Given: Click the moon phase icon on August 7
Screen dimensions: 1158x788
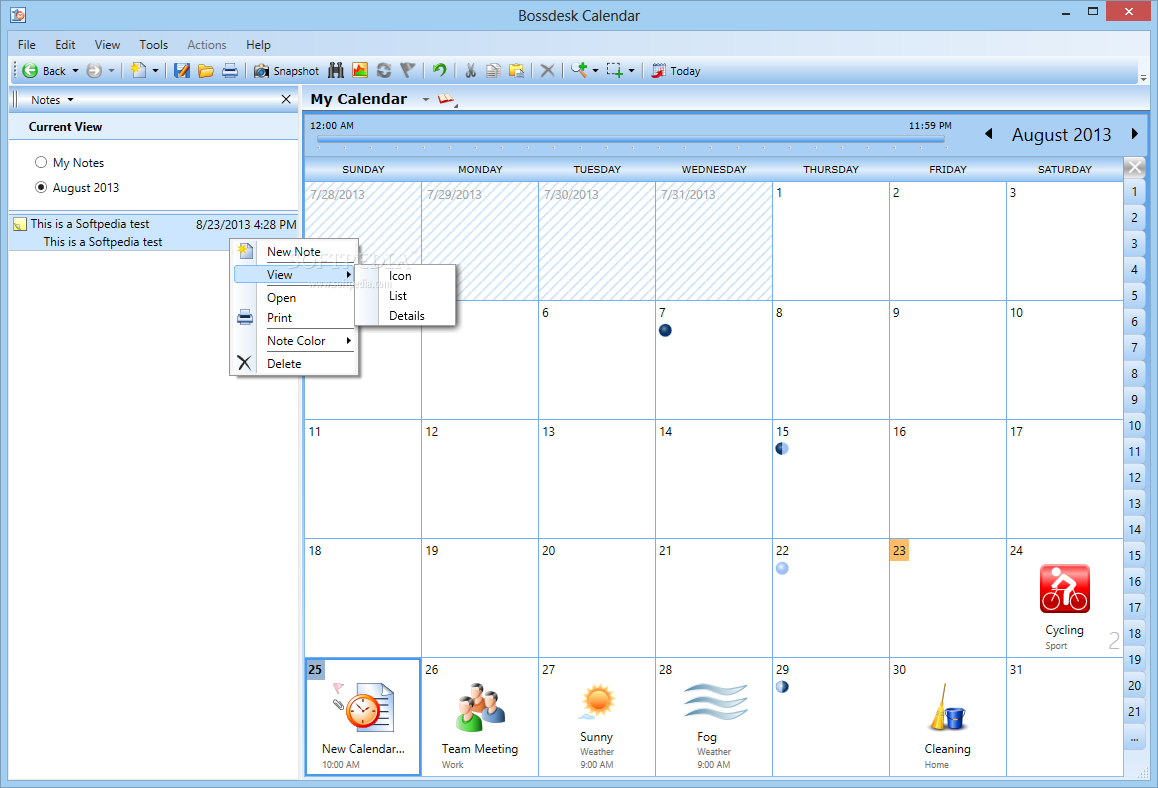Looking at the screenshot, I should 665,330.
